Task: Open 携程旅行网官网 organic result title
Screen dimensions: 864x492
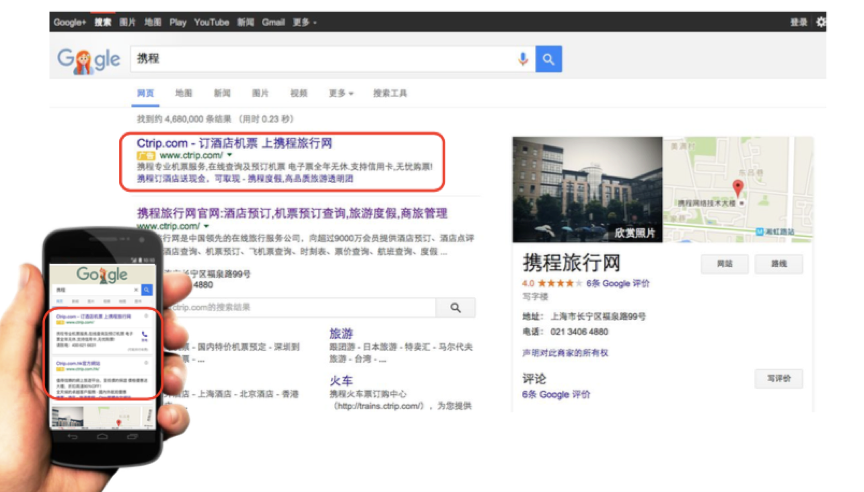Action: pyautogui.click(x=292, y=213)
